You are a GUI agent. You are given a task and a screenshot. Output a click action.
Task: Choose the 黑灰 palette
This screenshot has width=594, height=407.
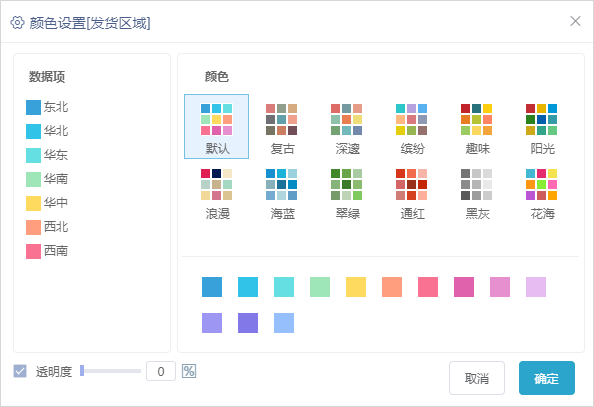477,192
